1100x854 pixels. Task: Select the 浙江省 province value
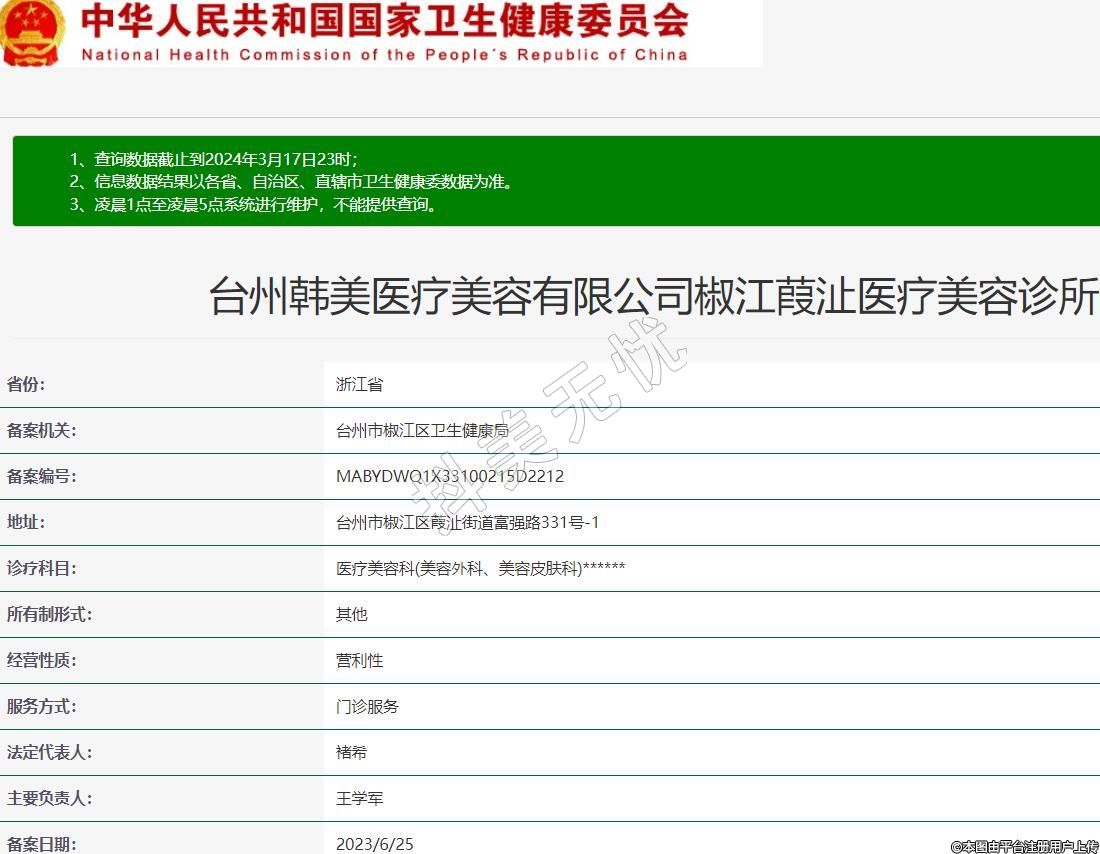(x=359, y=384)
